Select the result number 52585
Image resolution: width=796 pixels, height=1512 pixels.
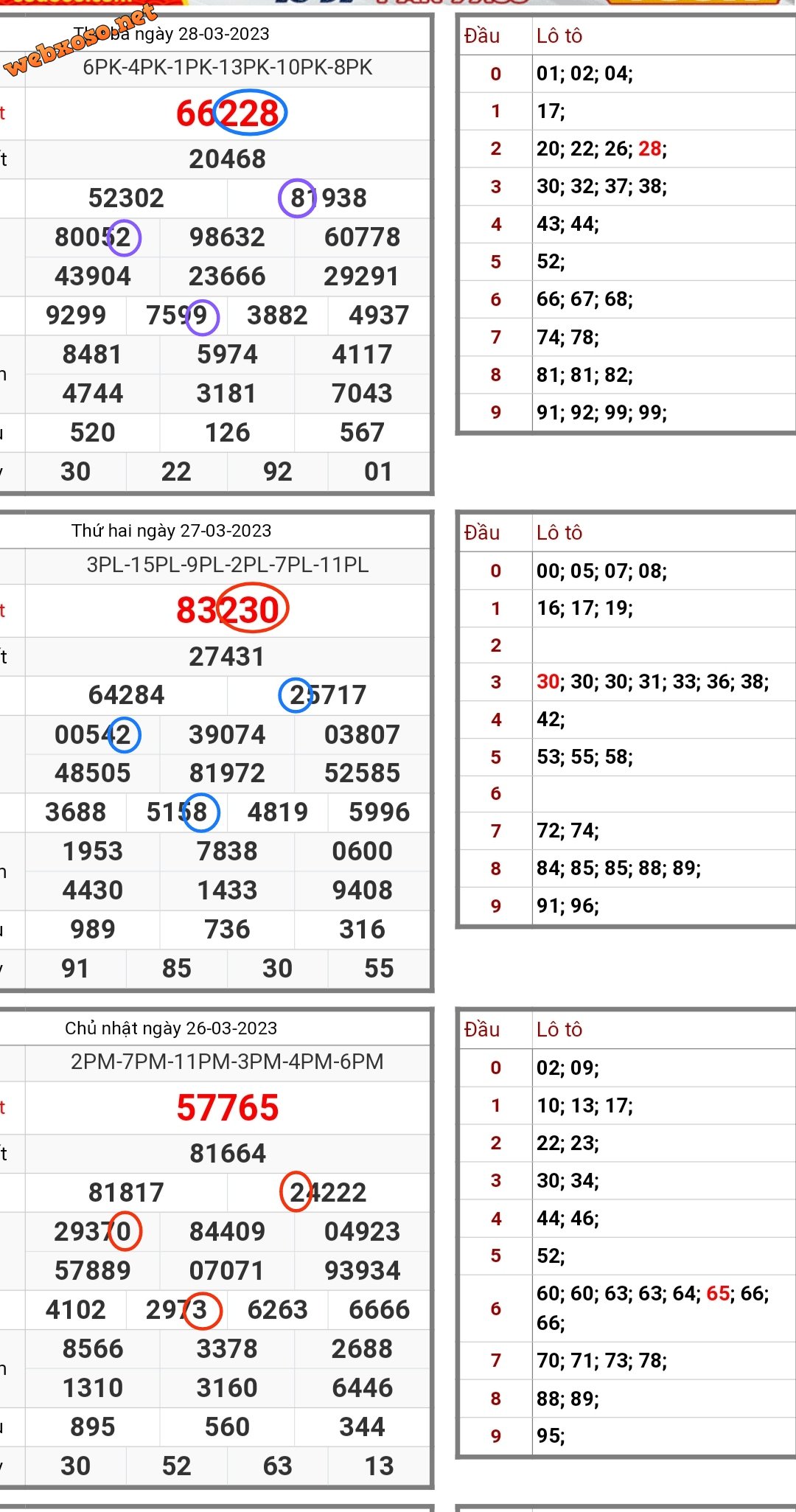[362, 773]
